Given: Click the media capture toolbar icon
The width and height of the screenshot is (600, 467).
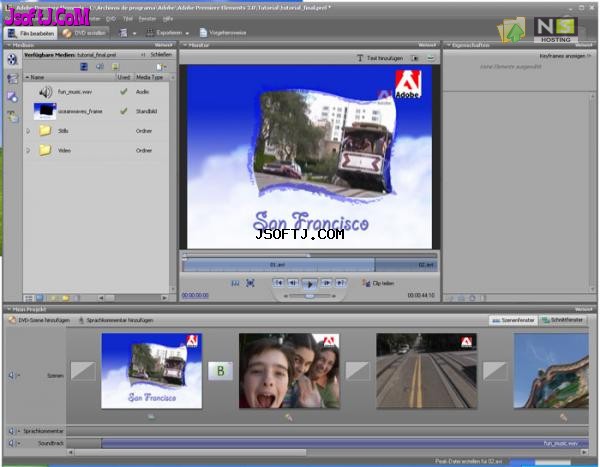Looking at the screenshot, I should click(123, 33).
